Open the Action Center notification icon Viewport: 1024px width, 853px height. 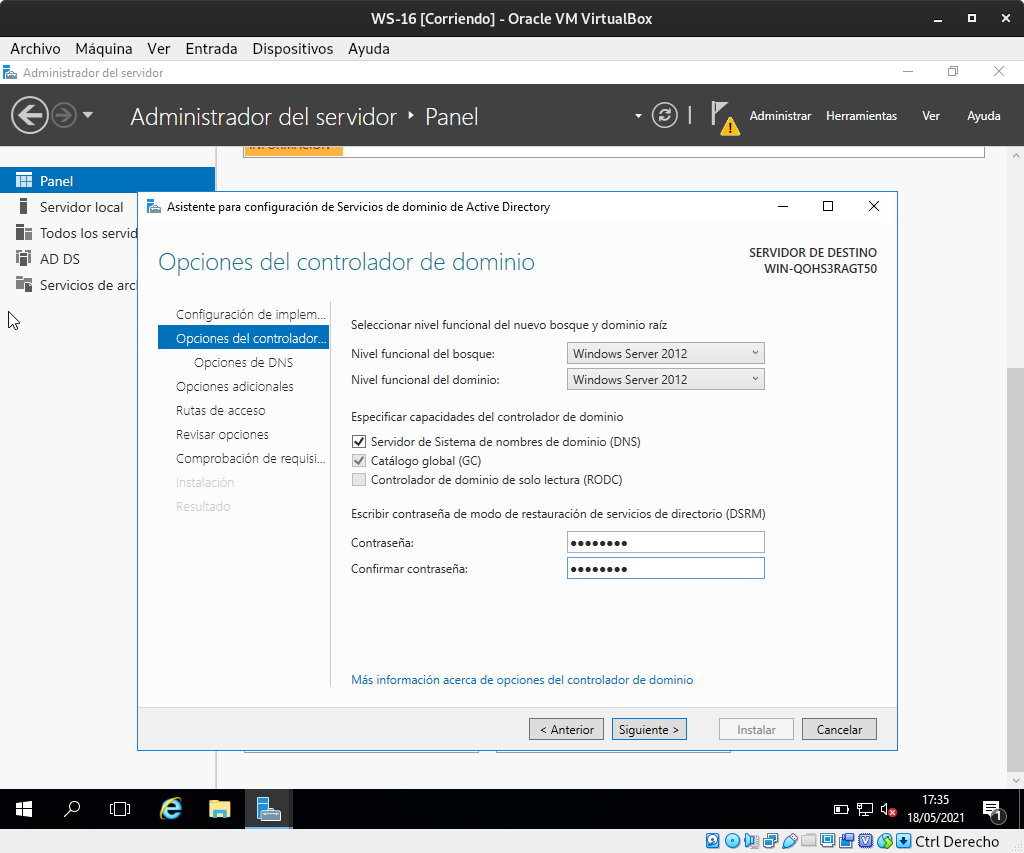coord(991,809)
